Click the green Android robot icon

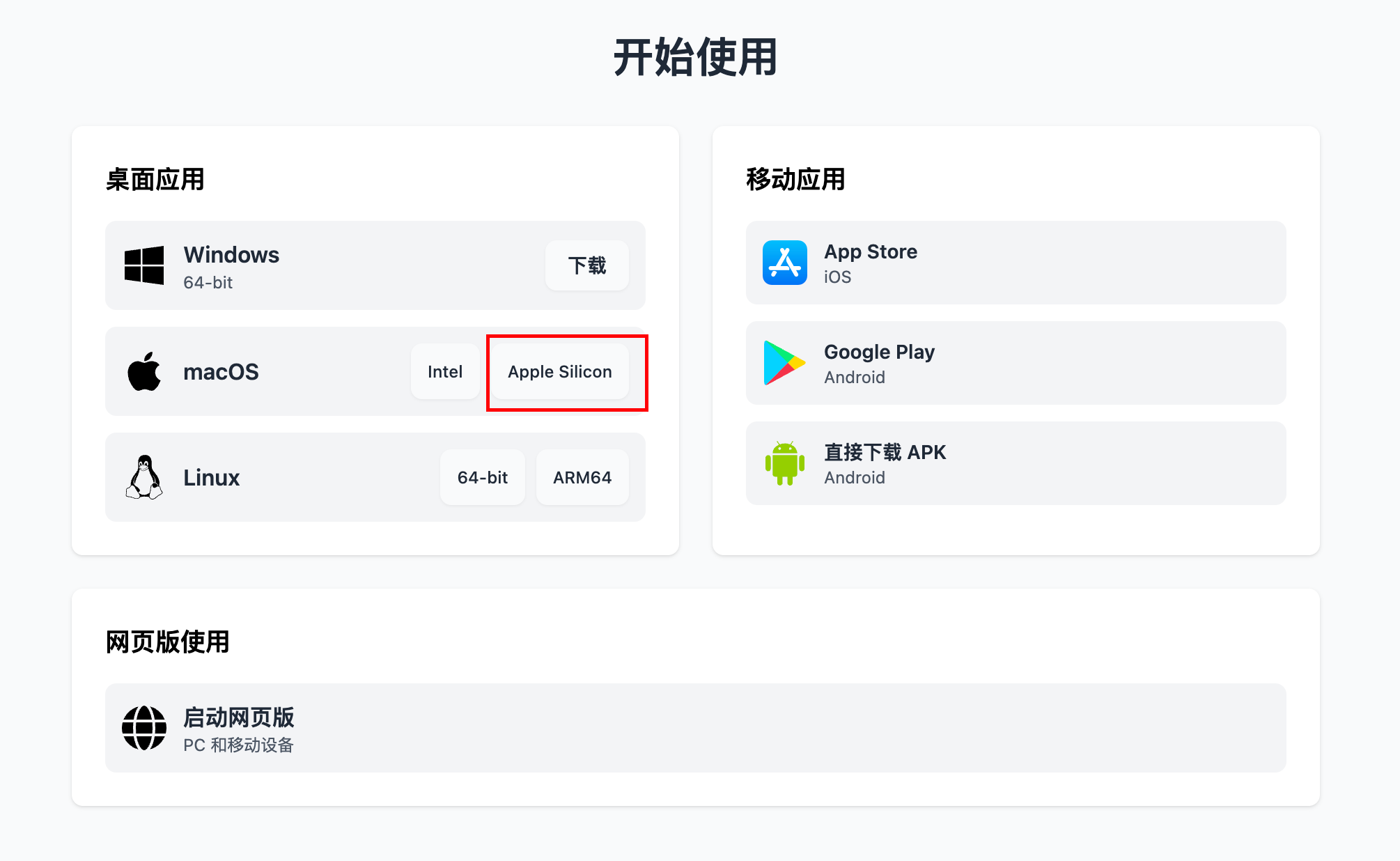click(785, 463)
